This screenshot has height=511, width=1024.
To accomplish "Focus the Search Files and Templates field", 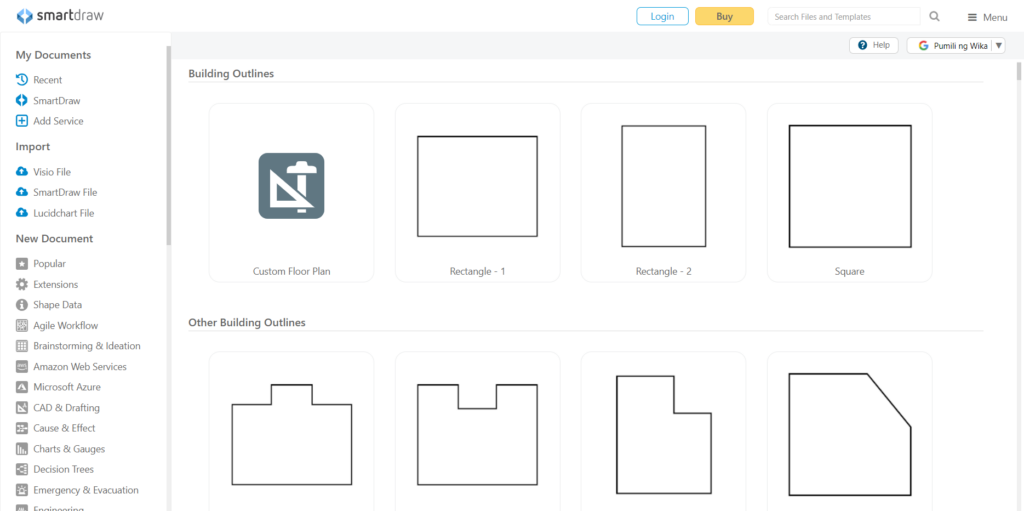I will (842, 17).
